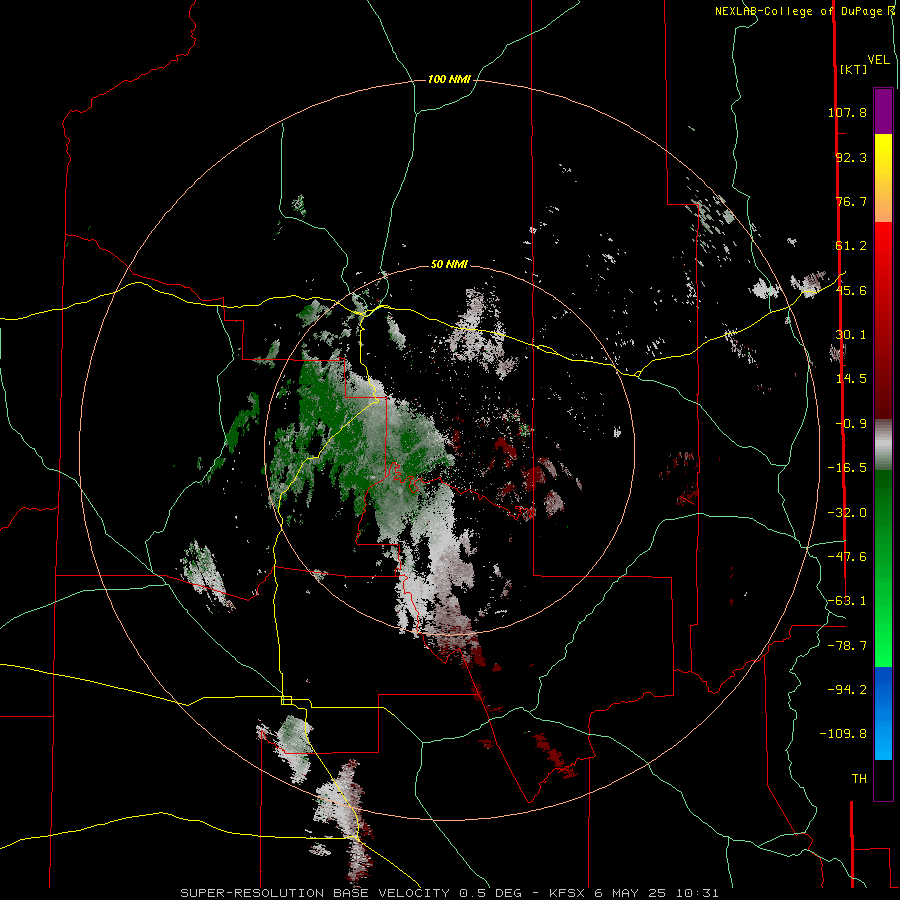
Task: Pick the yellow-orange segment of velocity scale
Action: coord(883,178)
